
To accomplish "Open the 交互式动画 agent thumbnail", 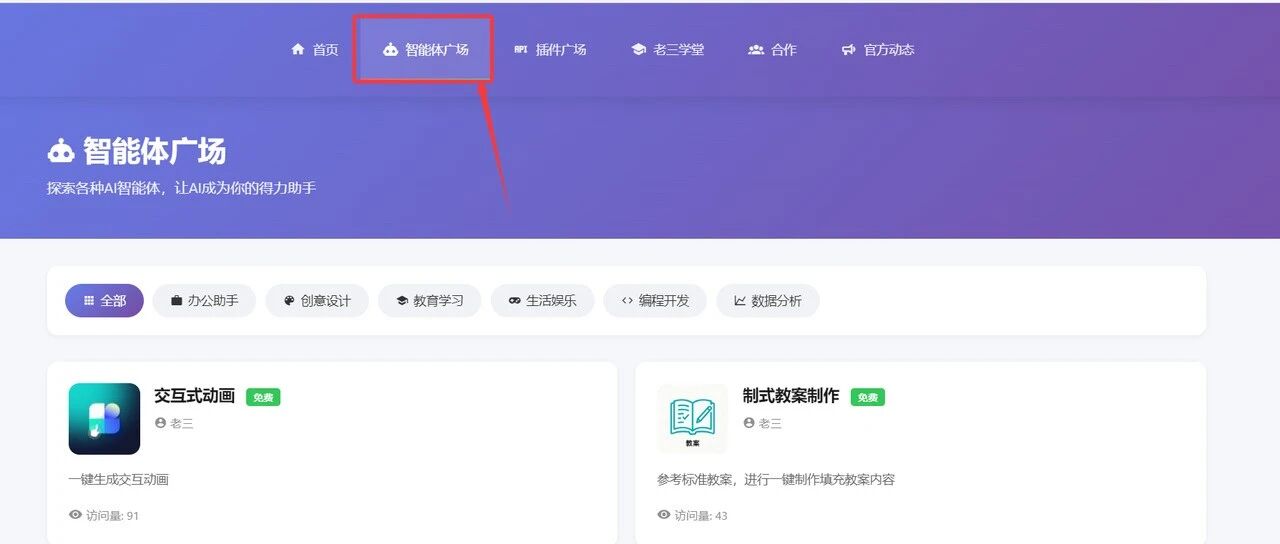I will click(x=104, y=419).
